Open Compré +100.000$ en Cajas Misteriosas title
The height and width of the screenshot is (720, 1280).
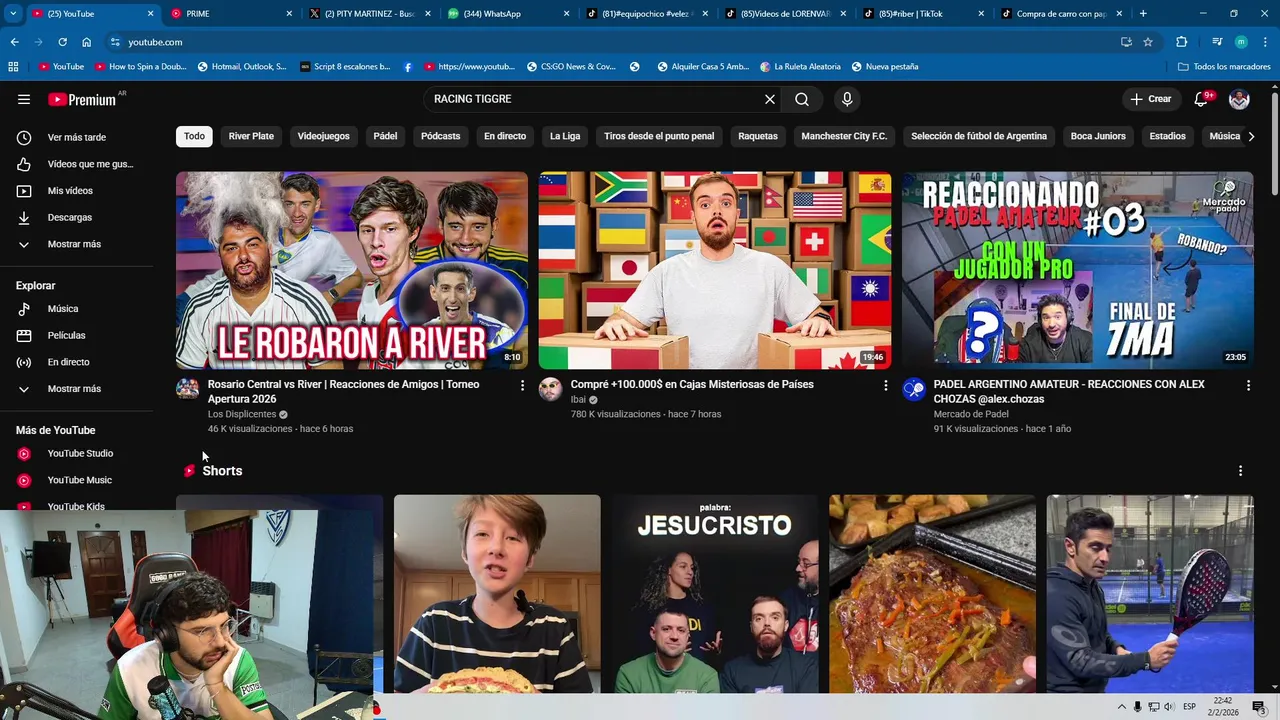point(692,384)
